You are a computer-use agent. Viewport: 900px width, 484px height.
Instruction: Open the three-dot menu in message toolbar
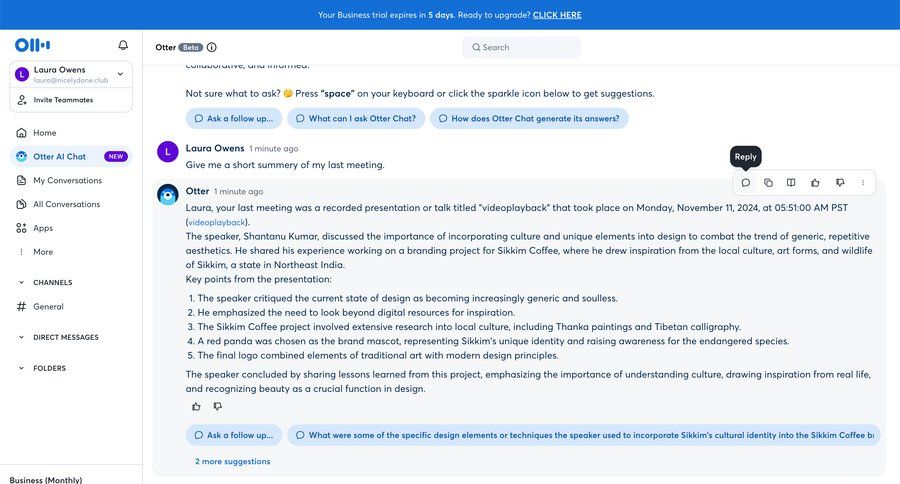(x=863, y=183)
